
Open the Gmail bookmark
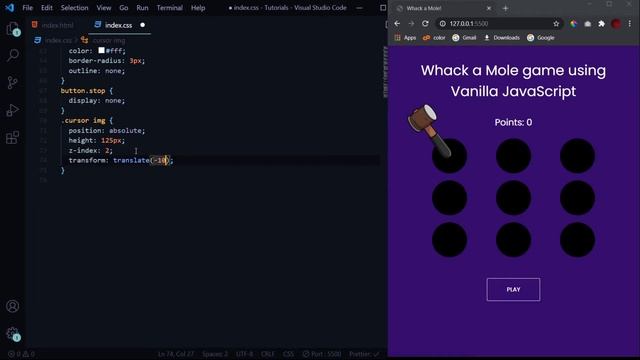pyautogui.click(x=464, y=38)
